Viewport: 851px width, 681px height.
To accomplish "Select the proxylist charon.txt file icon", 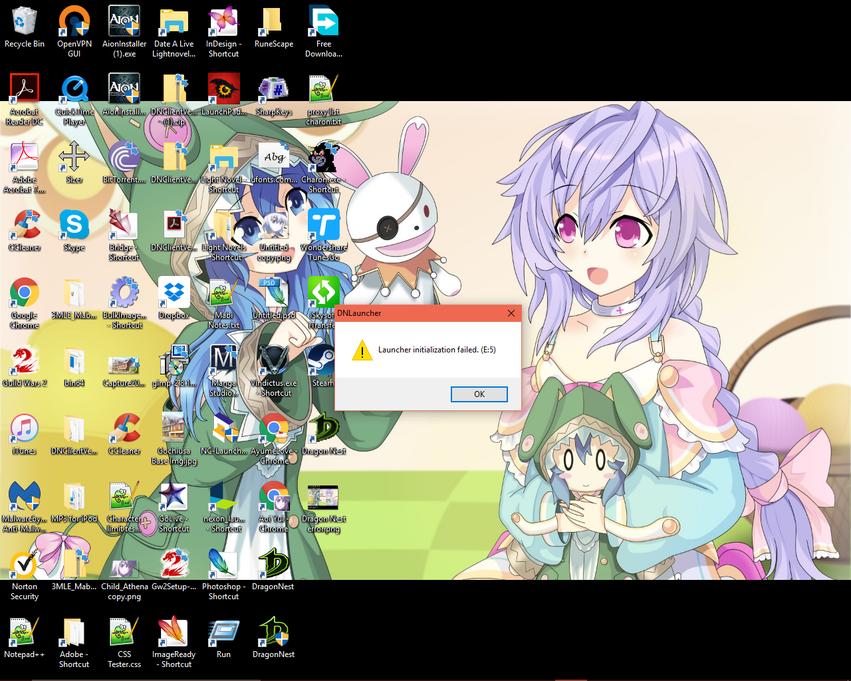I will 323,88.
